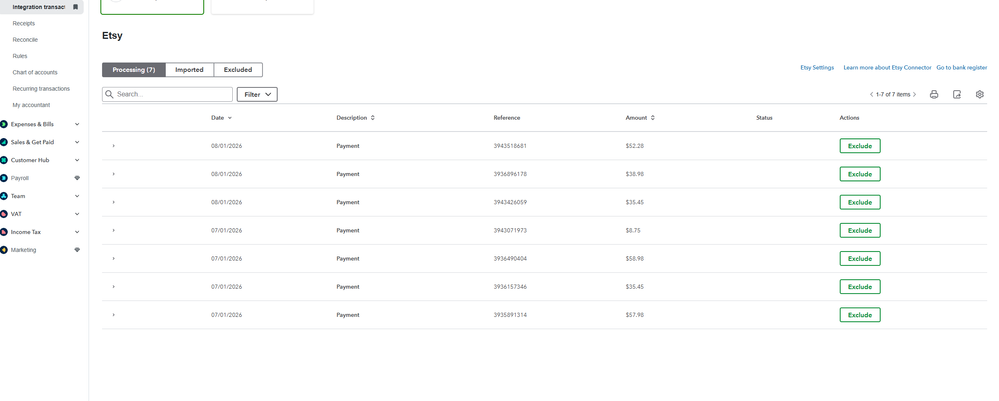Sort the table by Amount column
The image size is (999, 401).
(x=653, y=118)
